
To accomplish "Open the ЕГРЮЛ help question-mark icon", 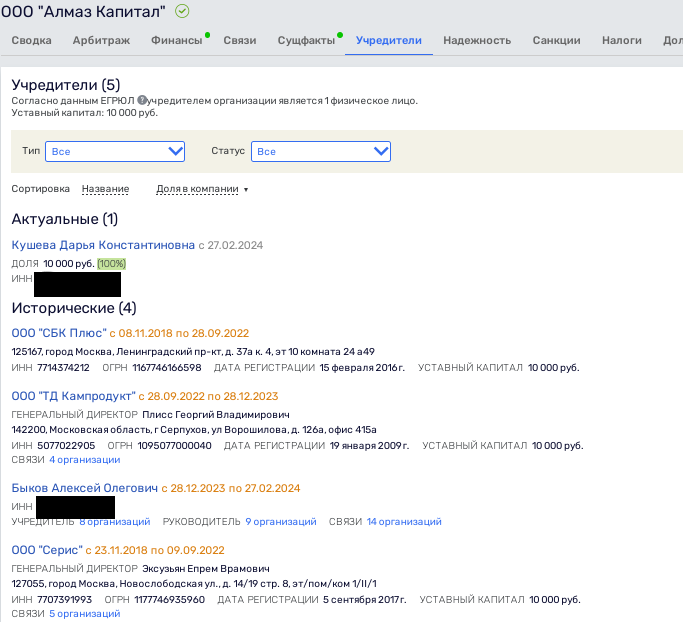I will (142, 100).
